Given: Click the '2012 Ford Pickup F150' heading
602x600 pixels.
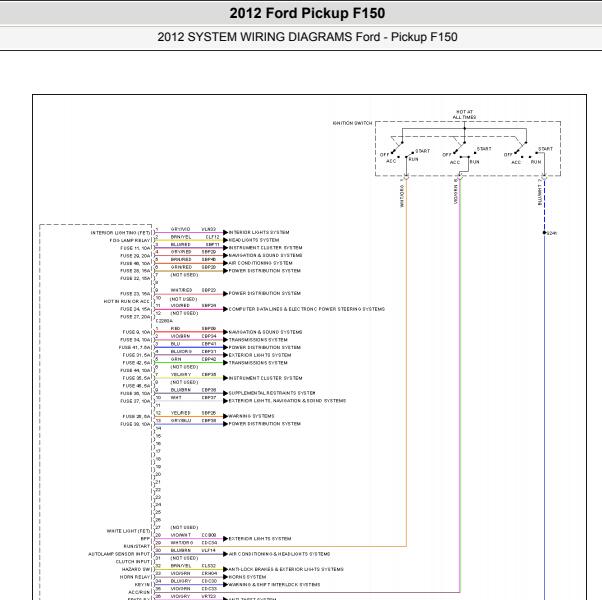Looking at the screenshot, I should pos(307,13).
